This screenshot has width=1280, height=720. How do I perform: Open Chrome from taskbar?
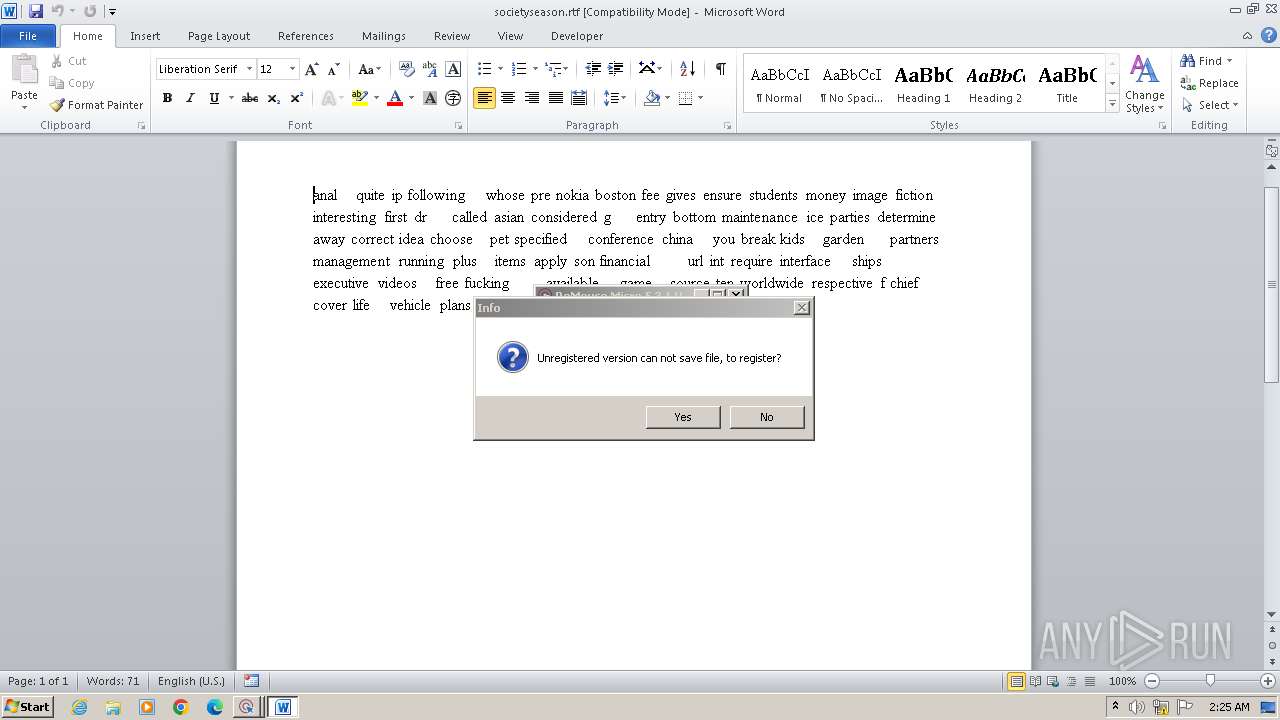coord(181,707)
